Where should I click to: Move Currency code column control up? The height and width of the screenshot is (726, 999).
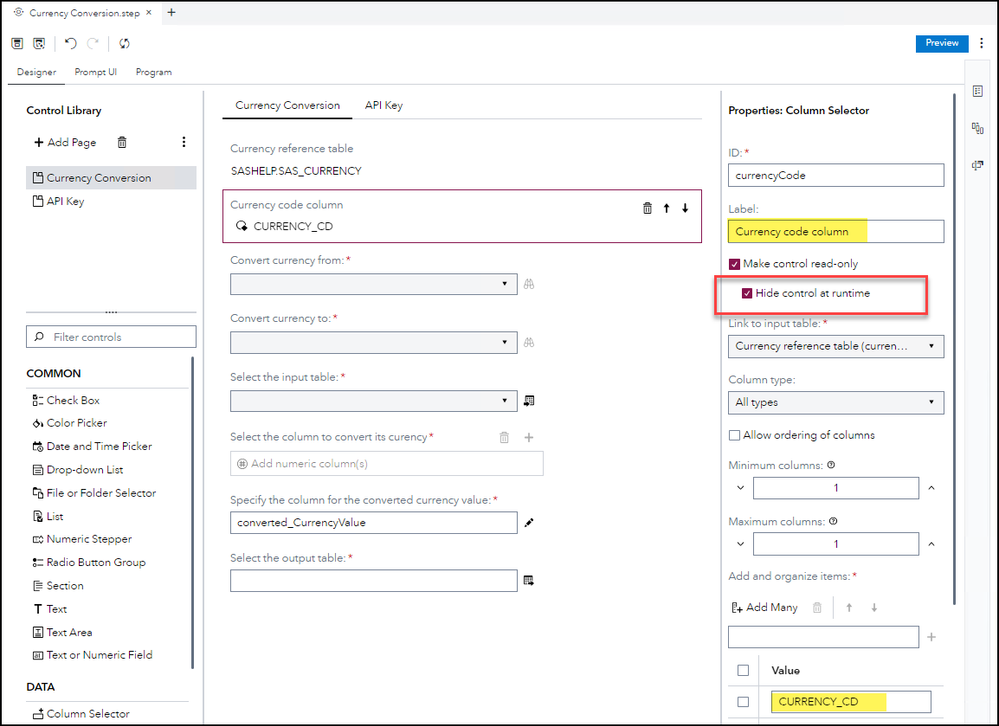[x=666, y=208]
